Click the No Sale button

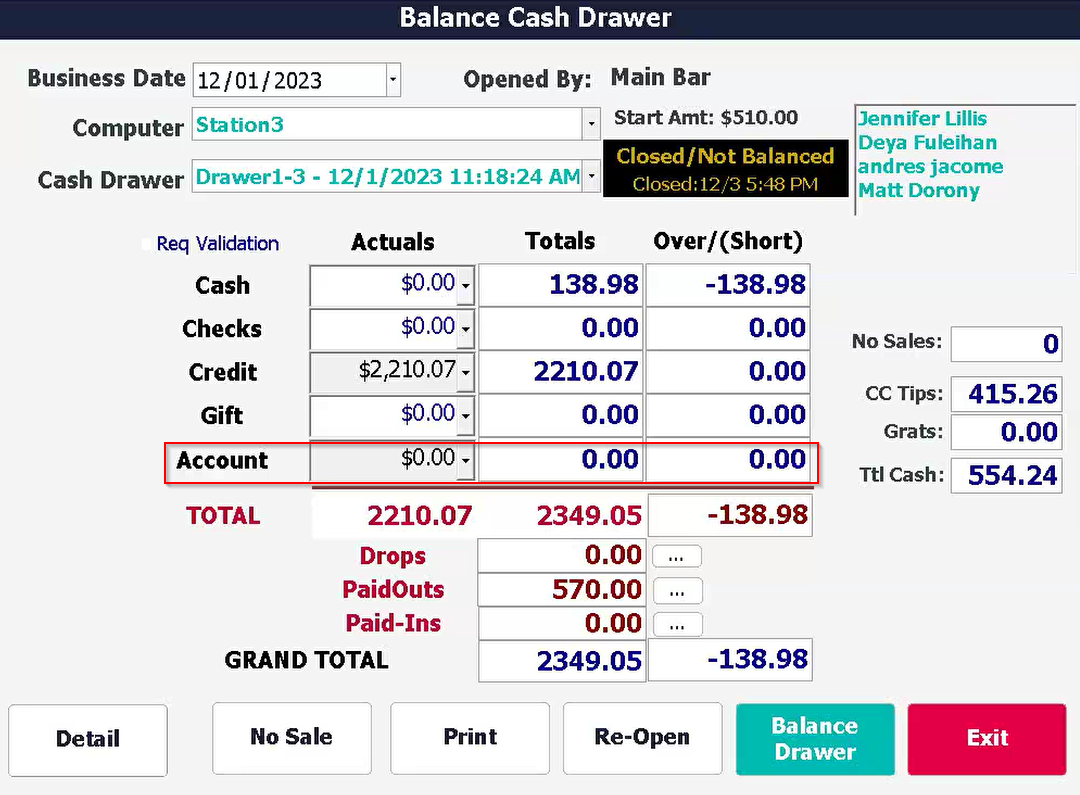291,738
